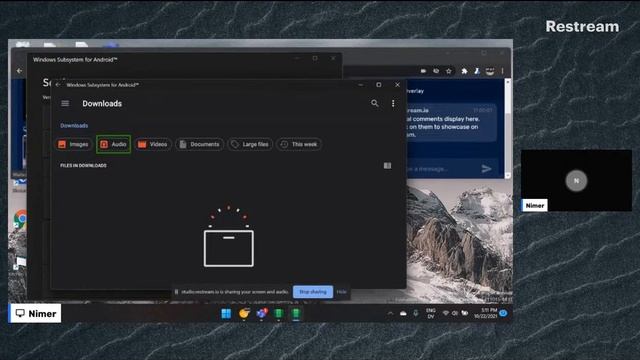640x360 pixels.
Task: Click the Restream chat message input field
Action: (441, 169)
